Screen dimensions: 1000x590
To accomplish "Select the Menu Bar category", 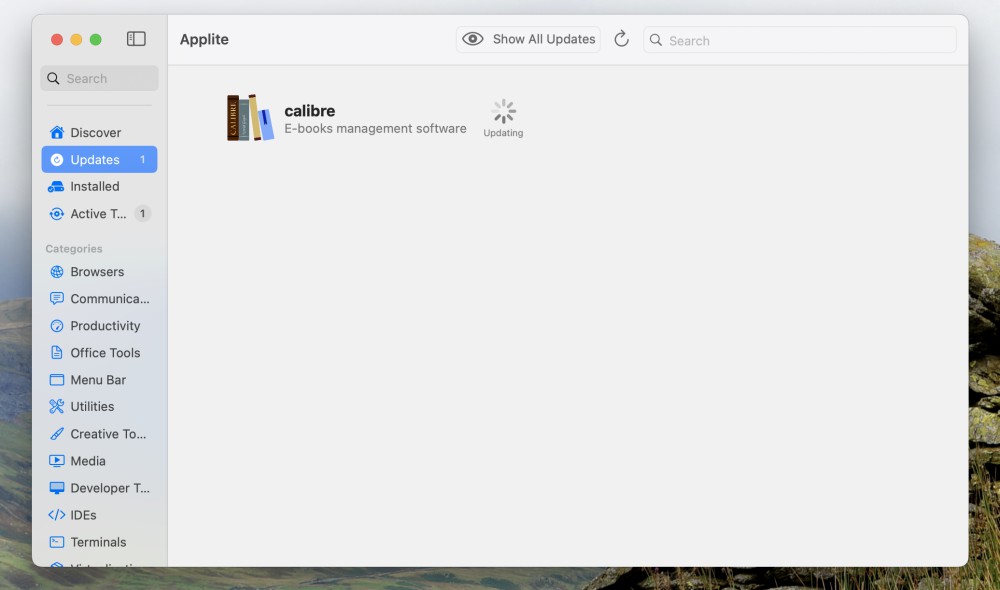I will (99, 380).
